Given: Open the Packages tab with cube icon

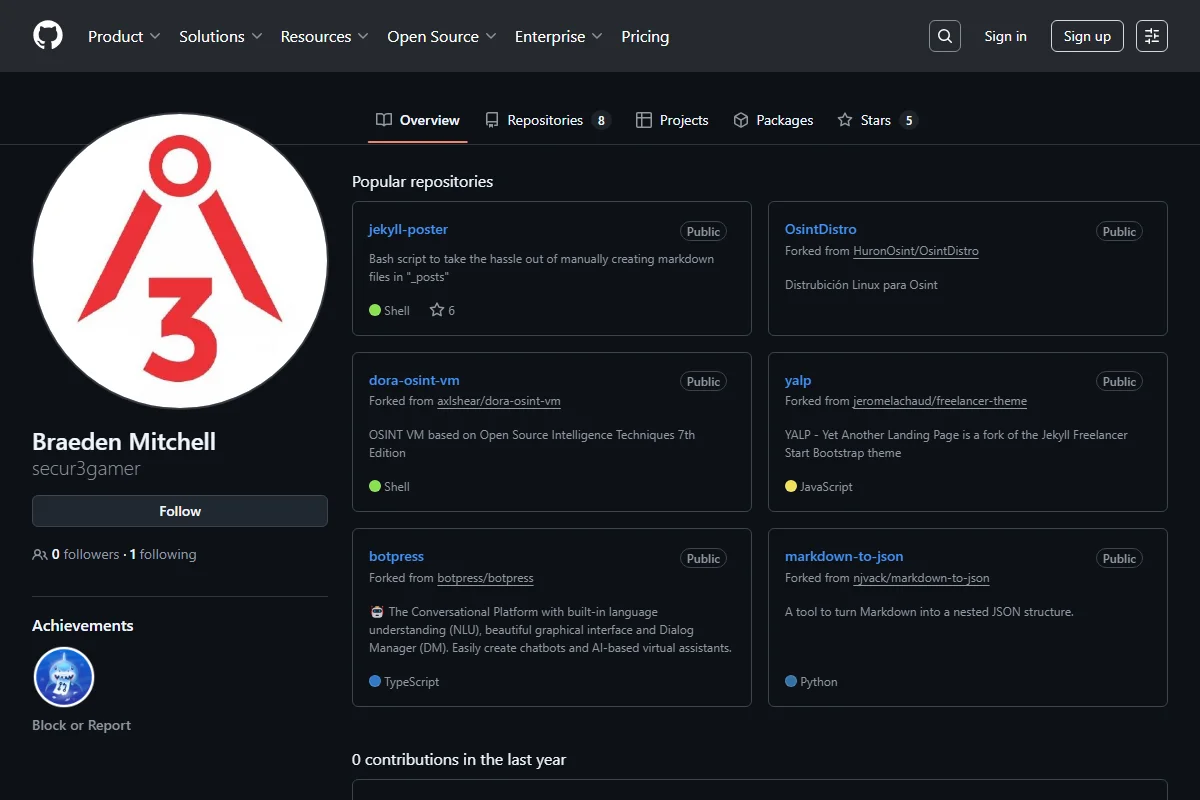Looking at the screenshot, I should pyautogui.click(x=773, y=120).
